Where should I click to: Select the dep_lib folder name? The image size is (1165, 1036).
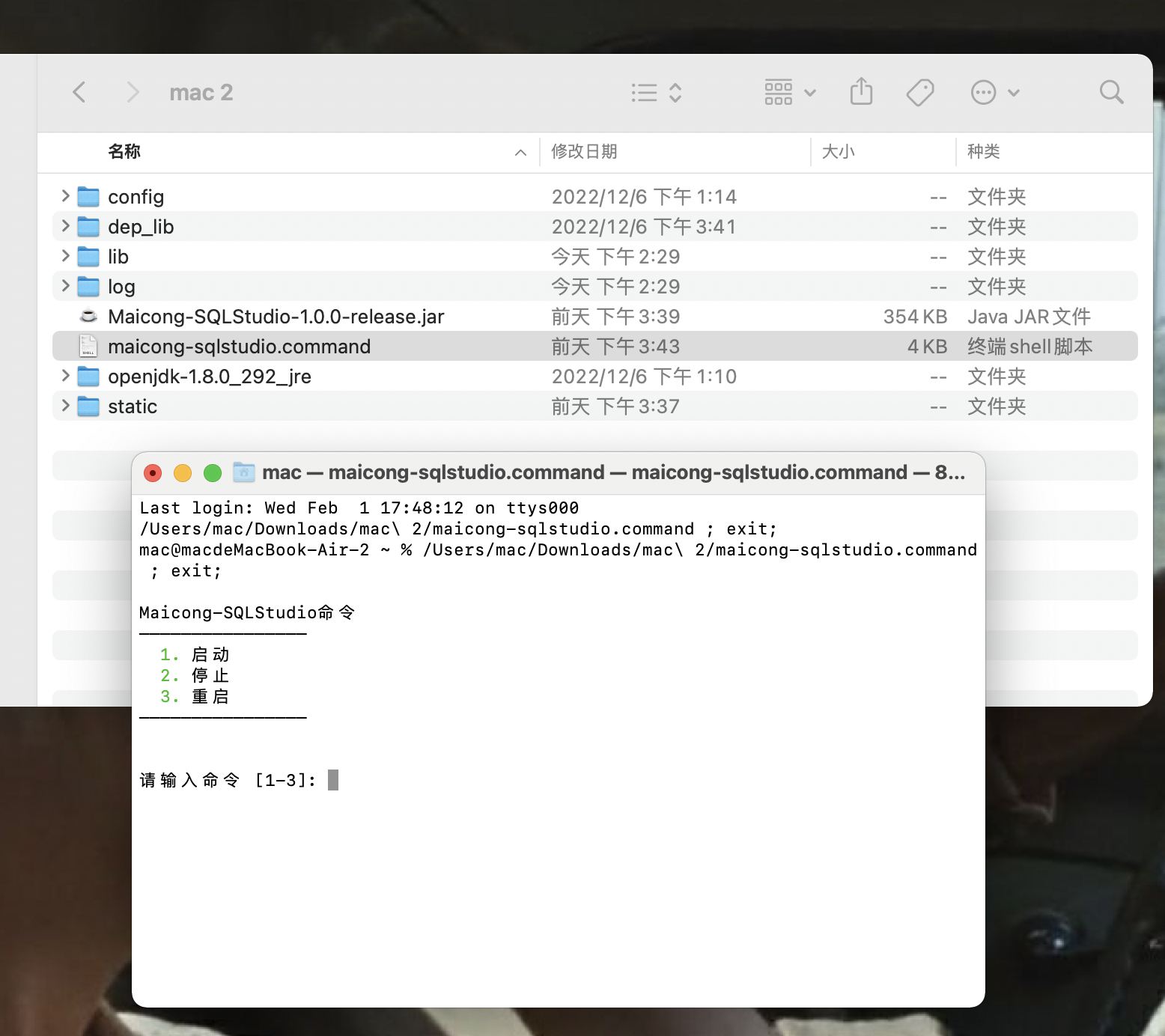[141, 226]
